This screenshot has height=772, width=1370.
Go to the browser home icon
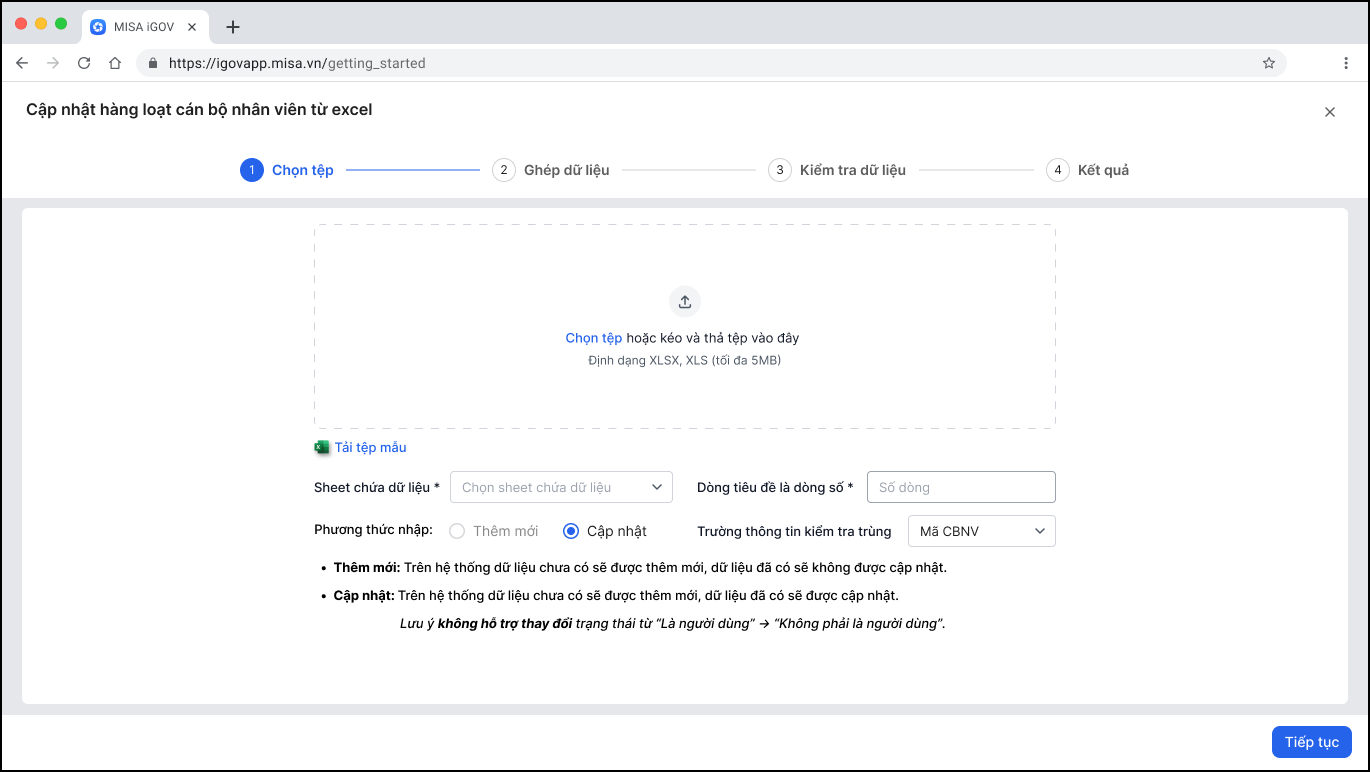pyautogui.click(x=115, y=63)
